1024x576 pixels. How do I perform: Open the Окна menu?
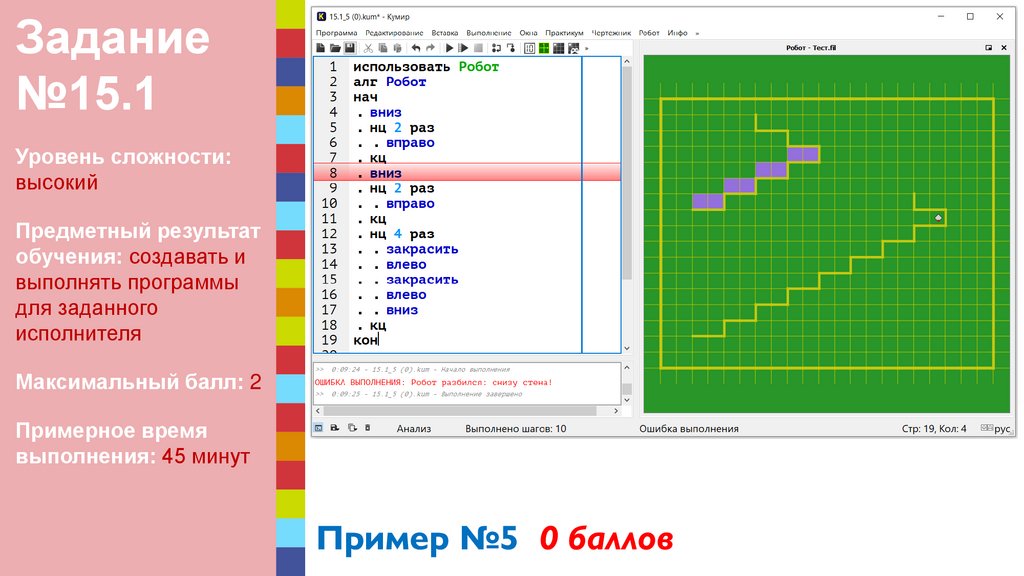[528, 33]
